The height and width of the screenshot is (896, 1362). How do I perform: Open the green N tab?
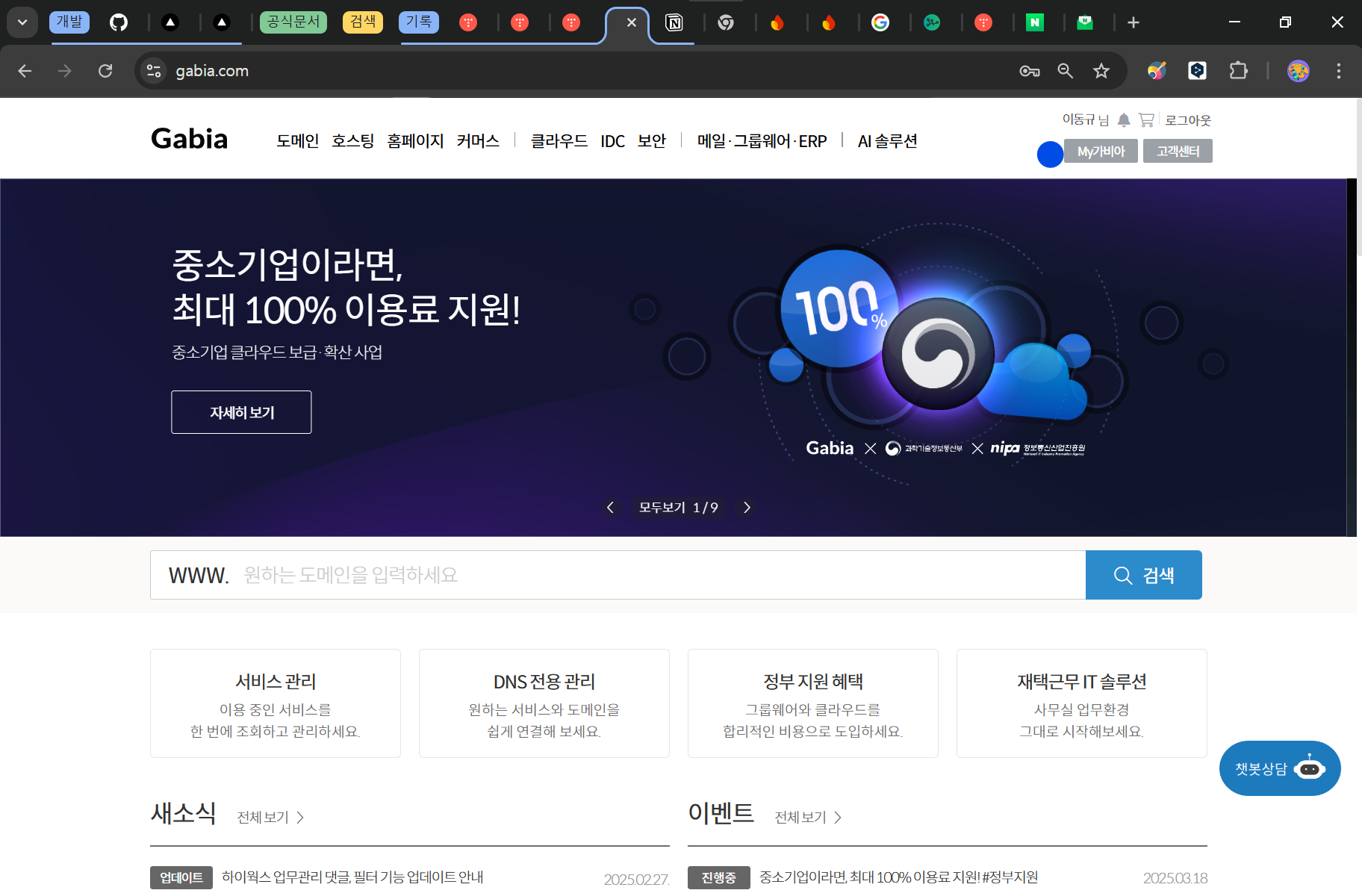pyautogui.click(x=1034, y=22)
